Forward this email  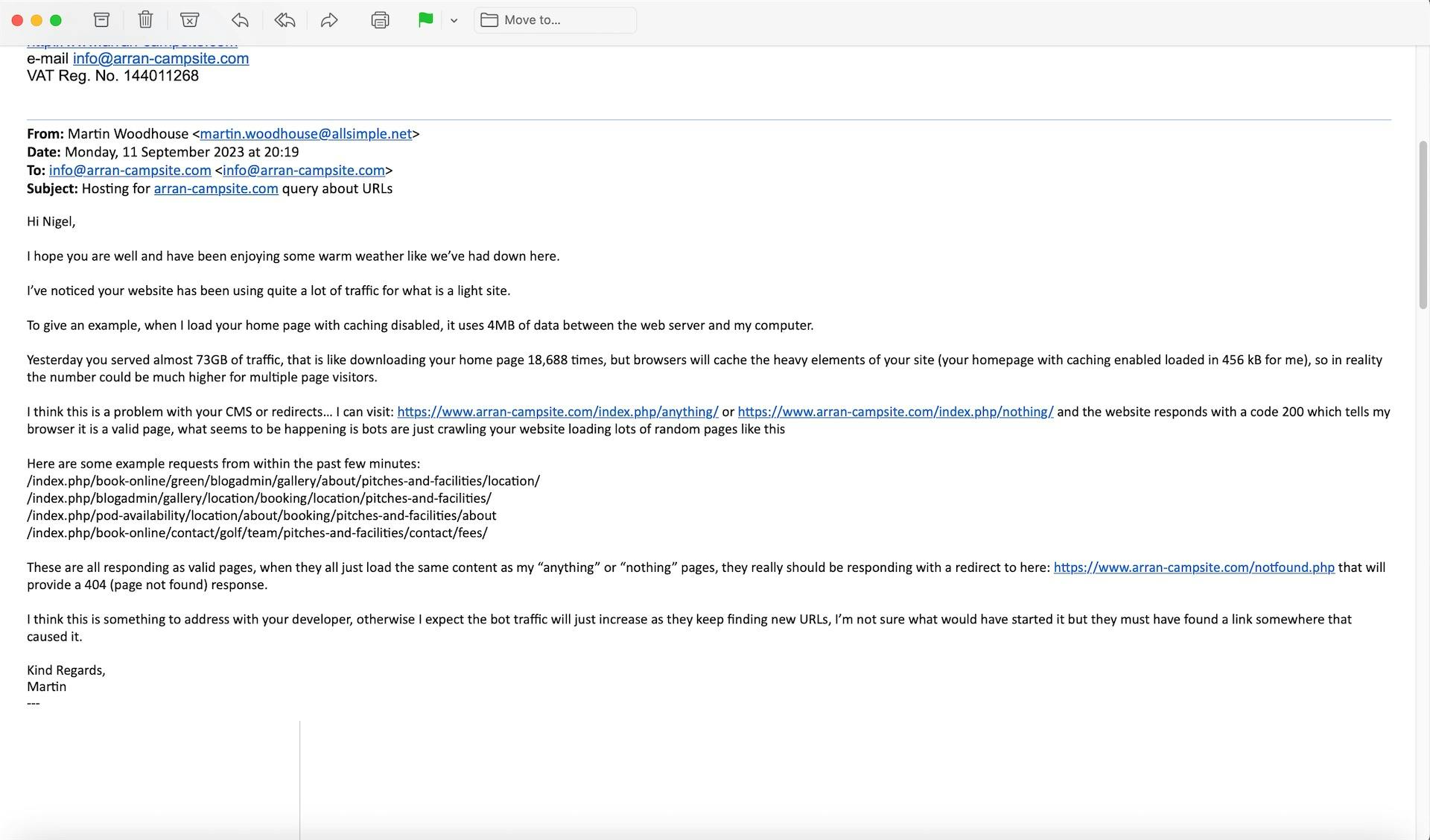click(x=329, y=20)
